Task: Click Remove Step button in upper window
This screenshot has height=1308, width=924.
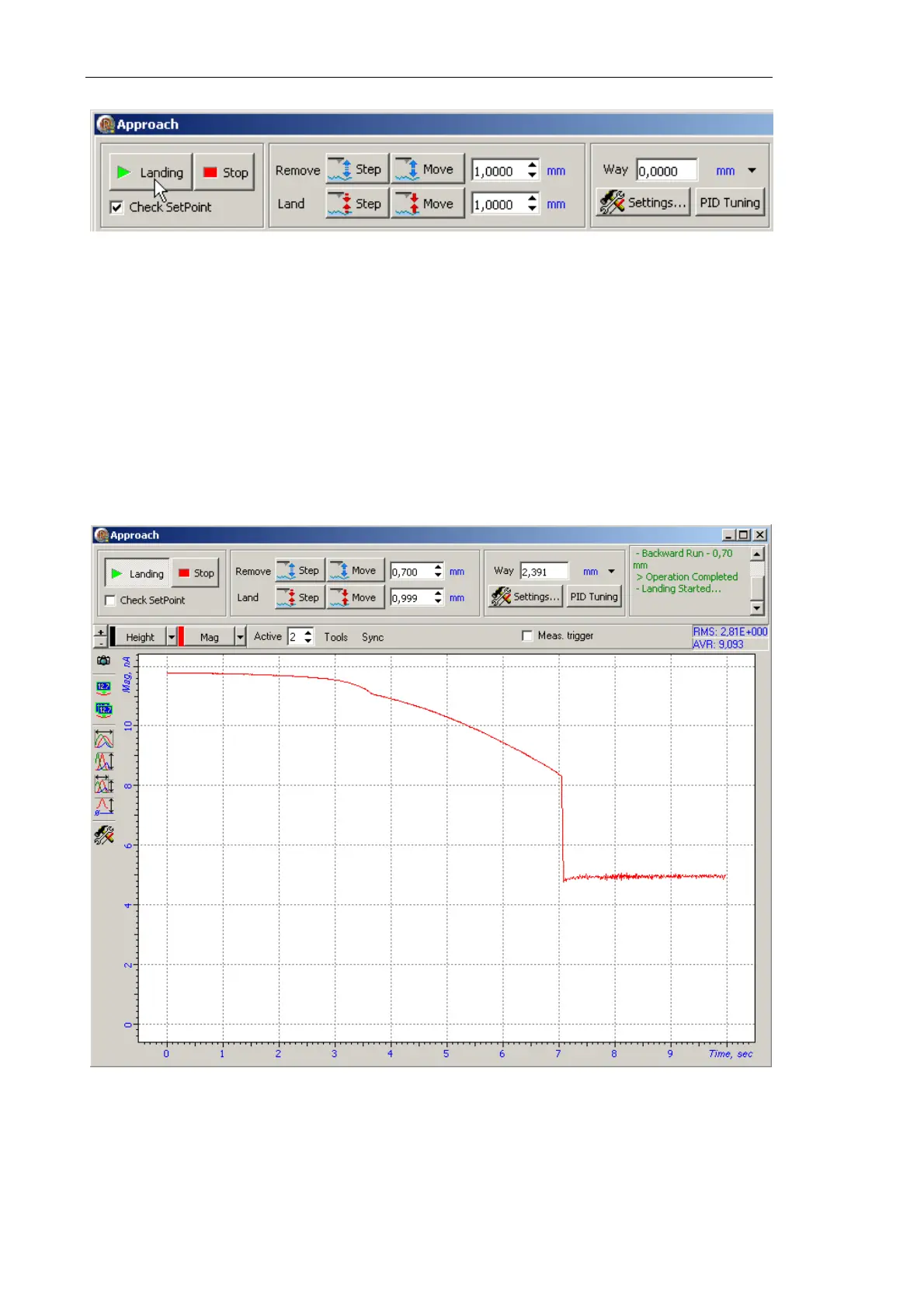Action: click(x=356, y=169)
